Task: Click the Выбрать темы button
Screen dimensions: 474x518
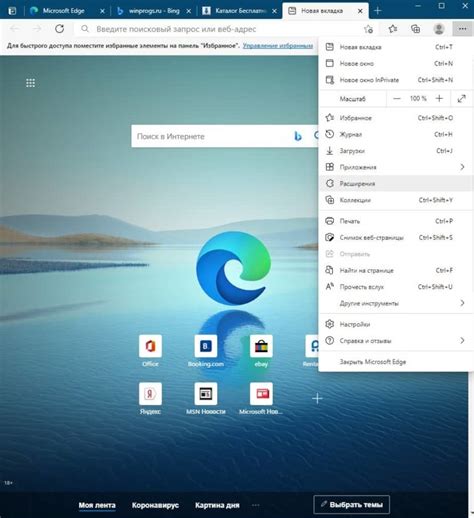Action: [x=351, y=505]
